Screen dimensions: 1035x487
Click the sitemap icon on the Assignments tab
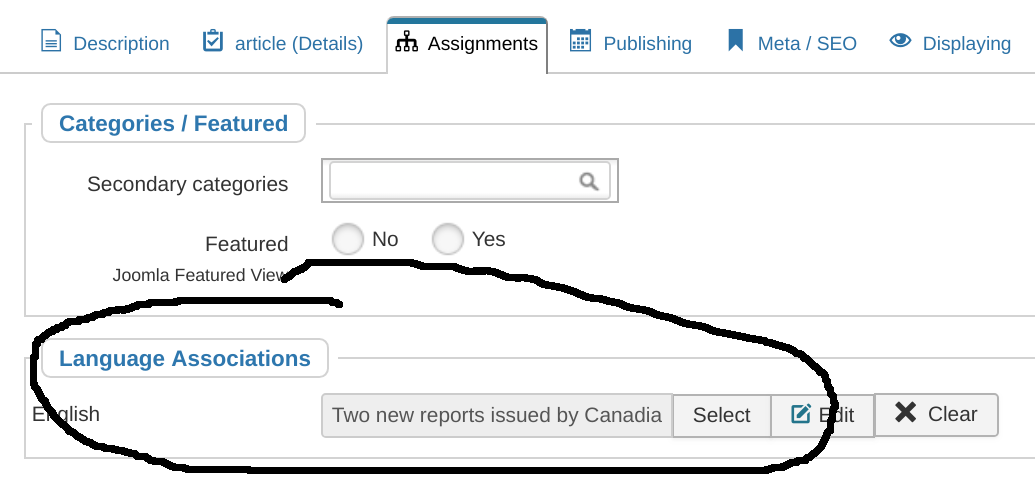(x=407, y=42)
